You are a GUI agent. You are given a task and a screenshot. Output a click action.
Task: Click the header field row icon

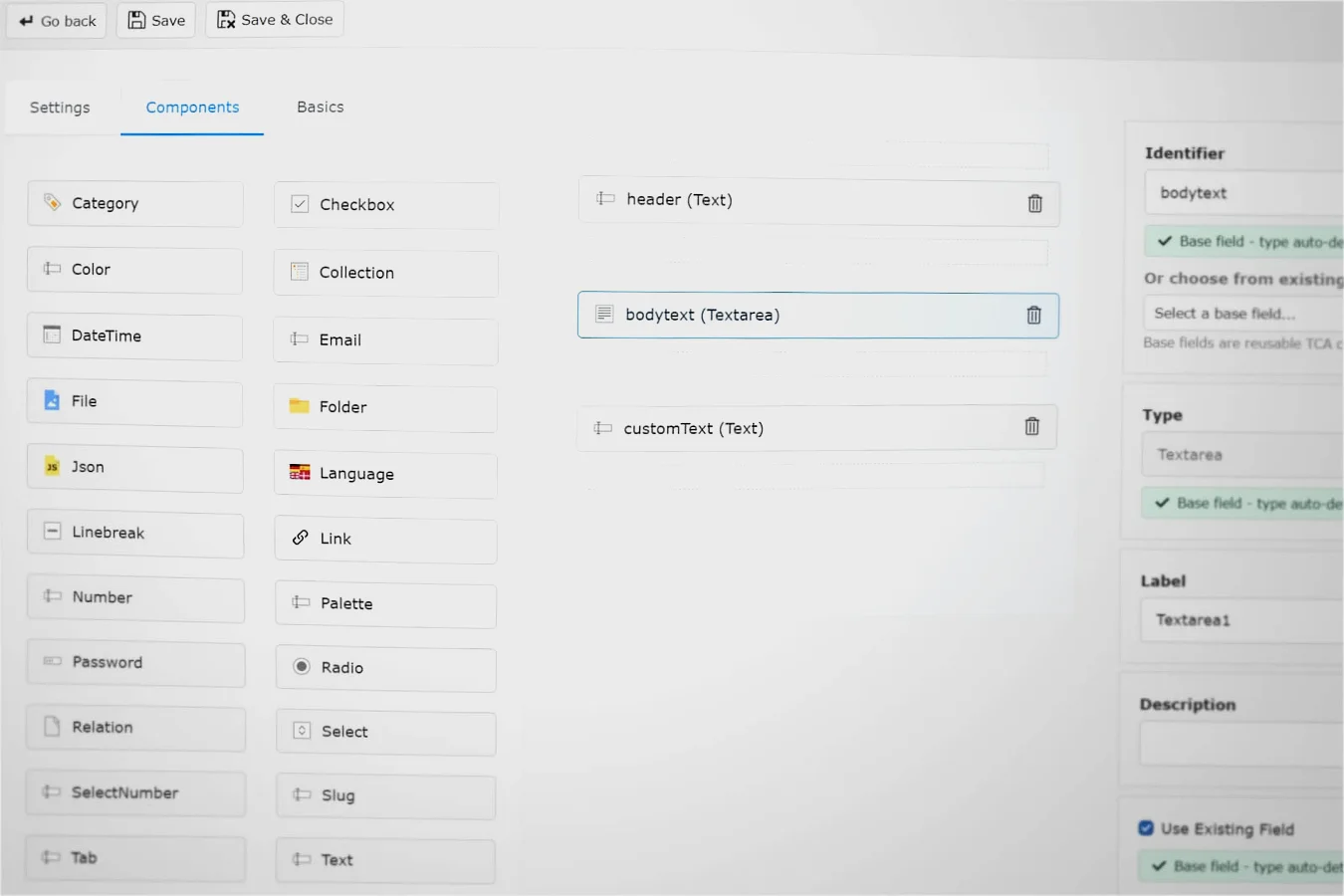(x=605, y=198)
